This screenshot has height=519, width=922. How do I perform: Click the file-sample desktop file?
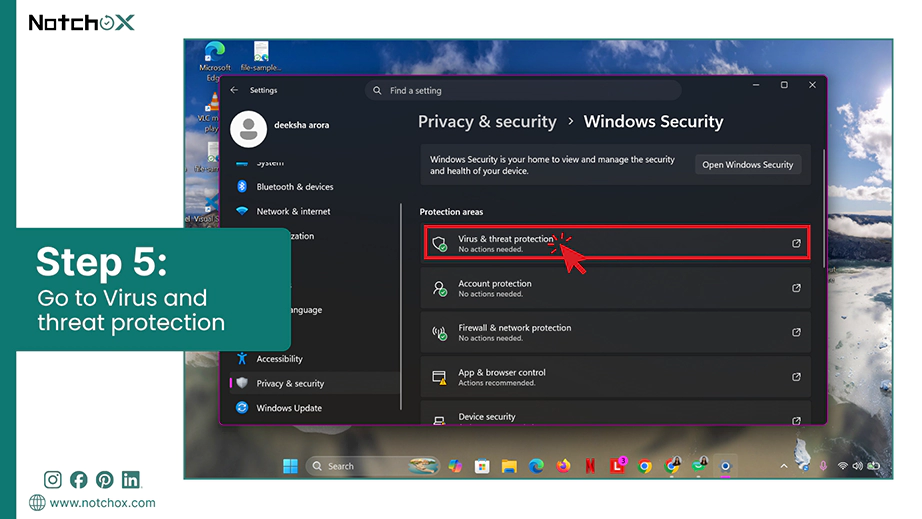[261, 56]
